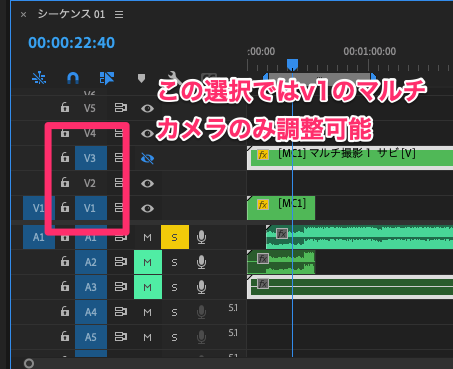Toggle A4 track targeting
Viewport: 453px width, 369px height.
pos(91,312)
